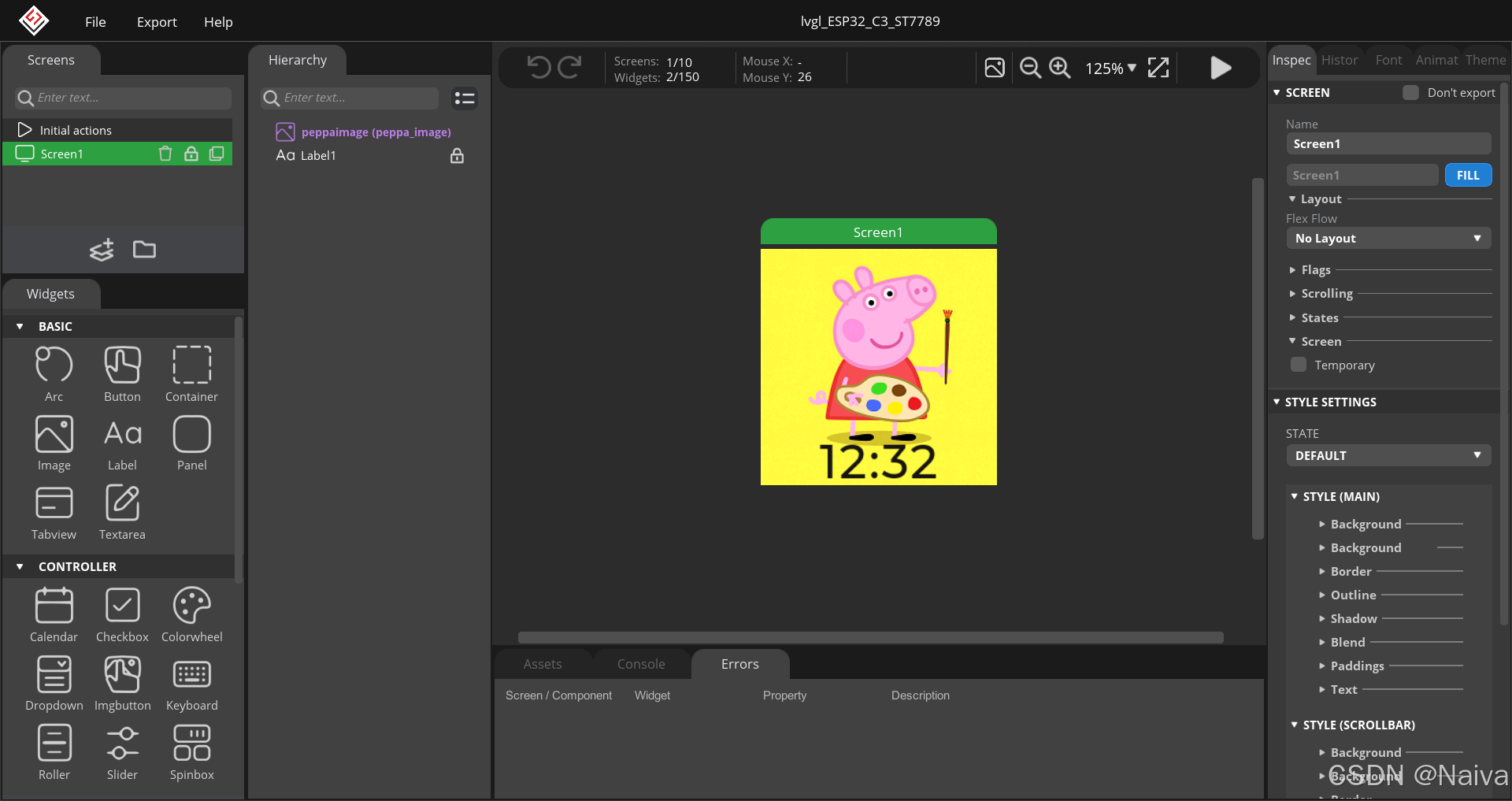Open the 125% zoom level dropdown
Screen dimensions: 1512x801
(x=1110, y=69)
